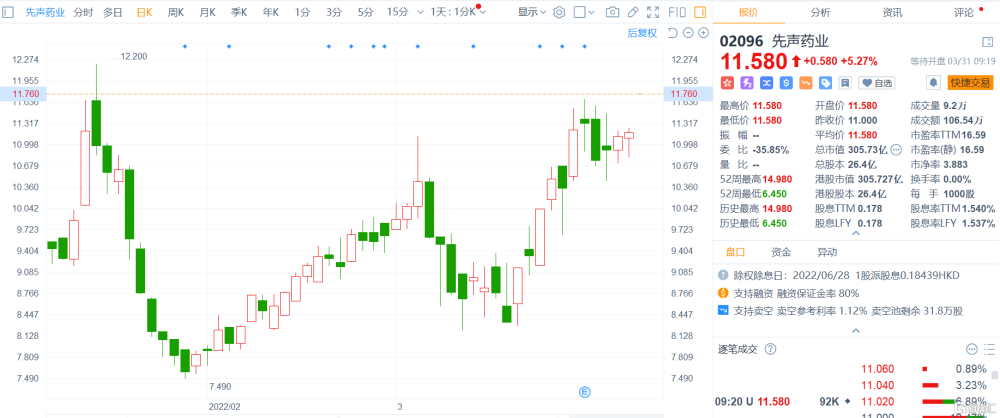Open F10 company info
This screenshot has height=418, width=1000.
677,12
